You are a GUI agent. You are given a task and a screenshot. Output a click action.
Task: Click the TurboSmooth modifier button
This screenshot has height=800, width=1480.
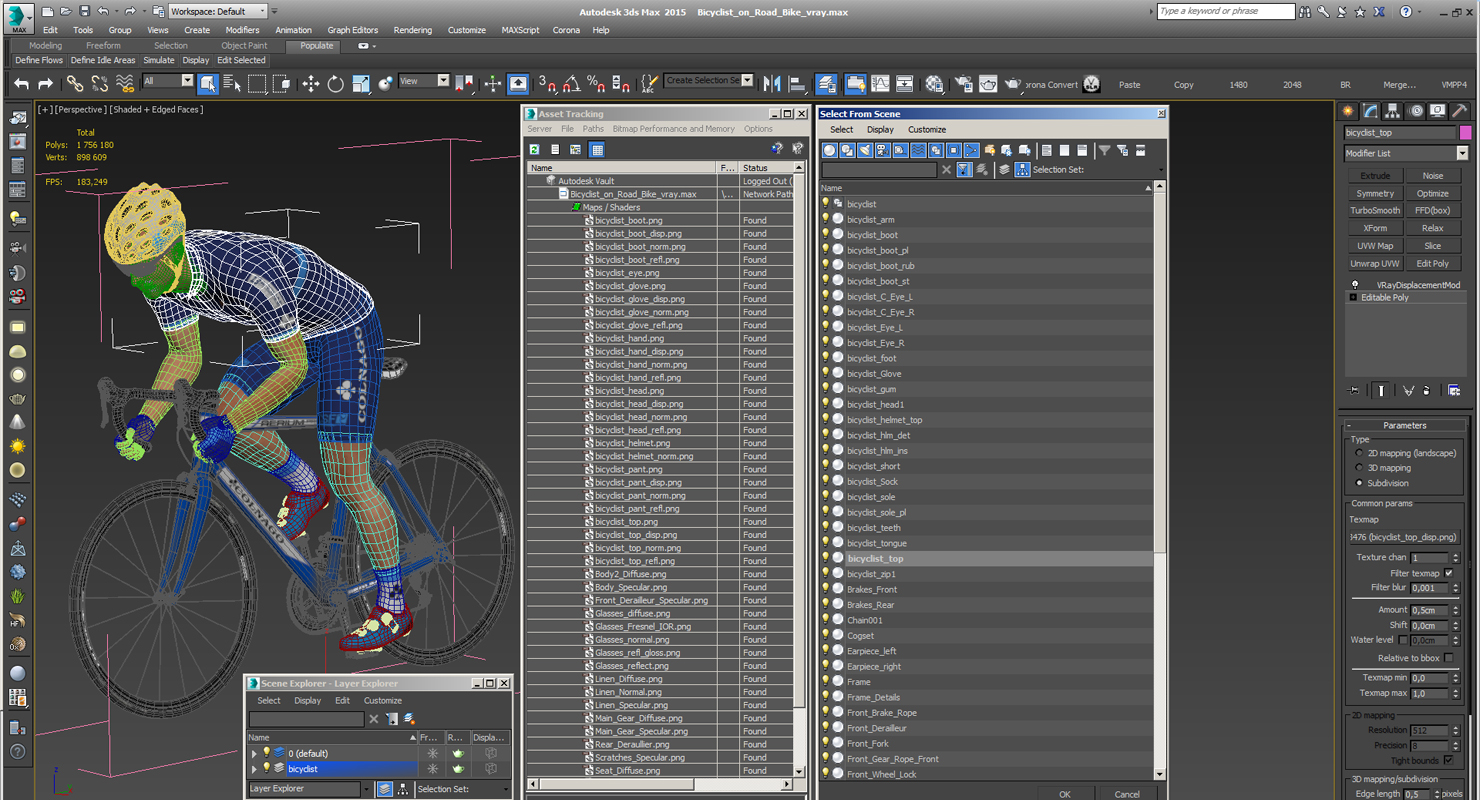[1375, 210]
